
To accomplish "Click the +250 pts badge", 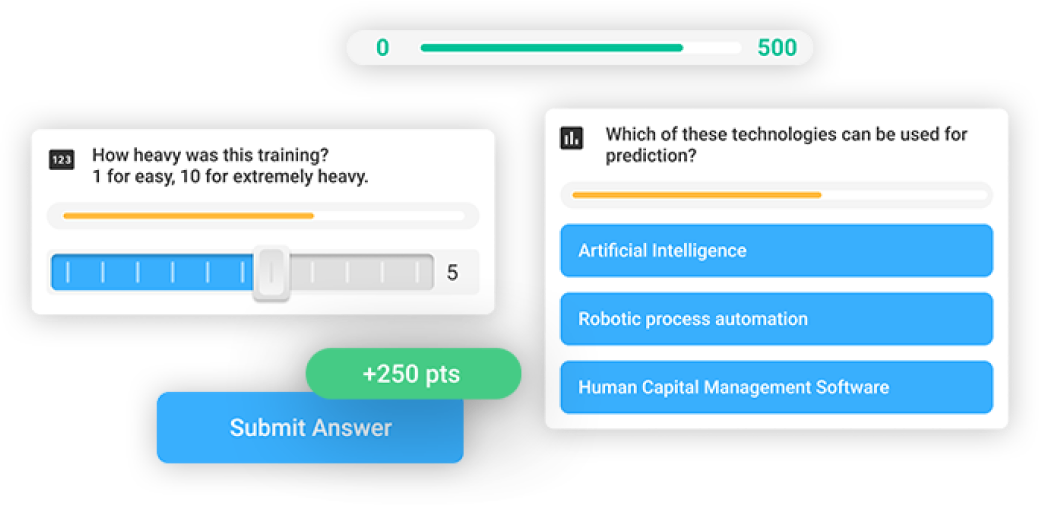I will (x=413, y=374).
